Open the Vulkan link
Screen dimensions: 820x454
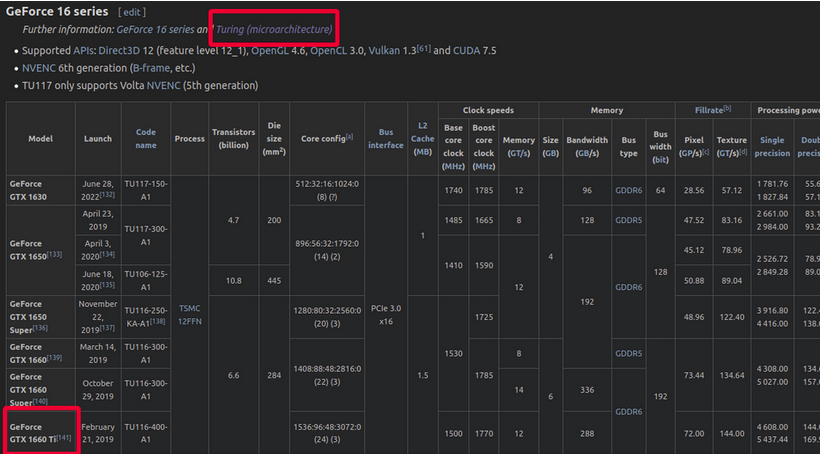(x=384, y=51)
